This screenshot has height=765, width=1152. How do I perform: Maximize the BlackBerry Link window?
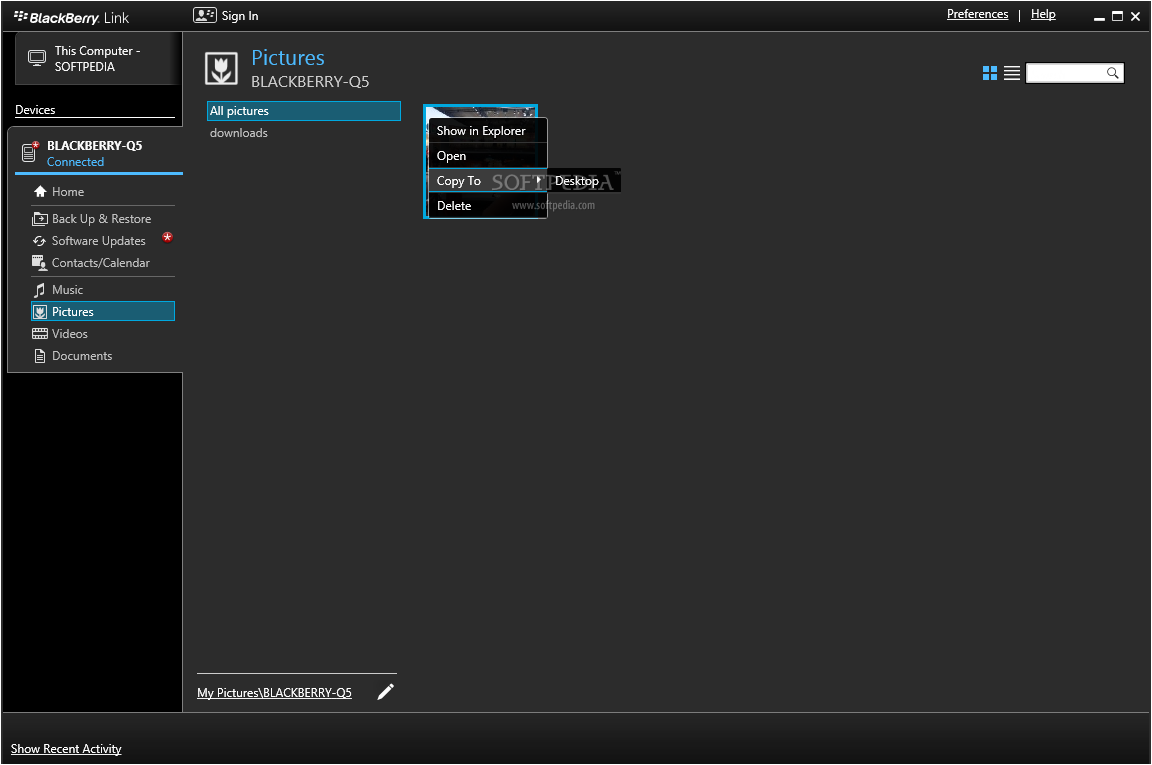1117,16
